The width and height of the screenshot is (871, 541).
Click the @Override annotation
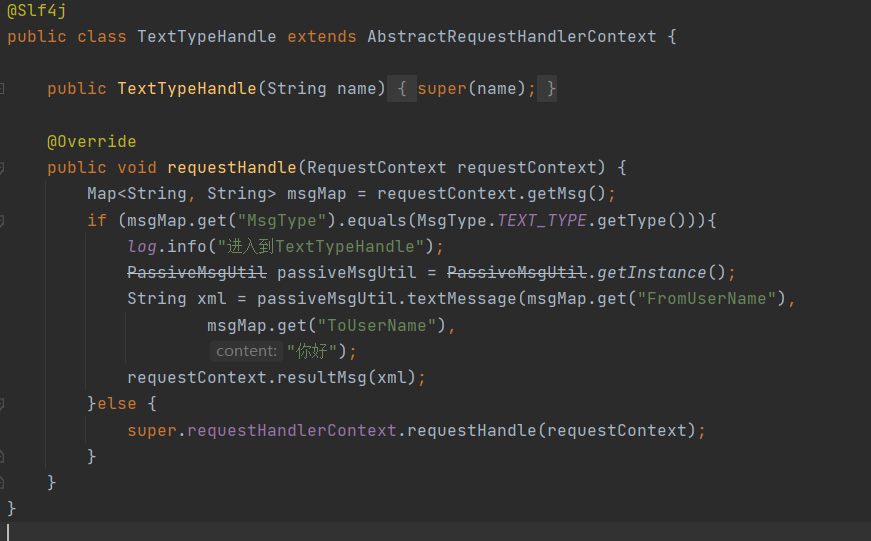(92, 142)
